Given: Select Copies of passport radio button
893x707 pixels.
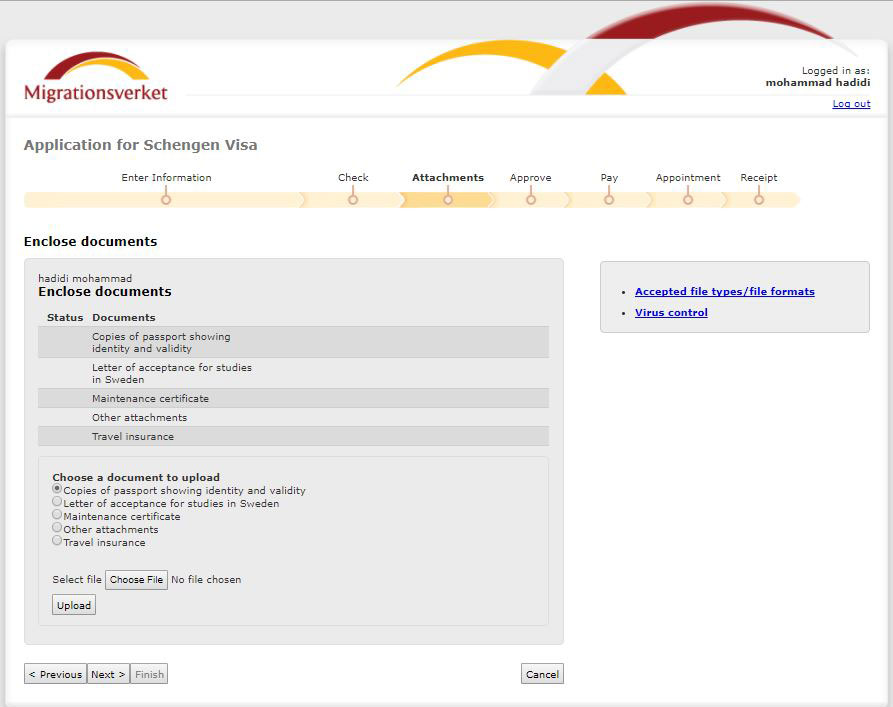Looking at the screenshot, I should 57,489.
